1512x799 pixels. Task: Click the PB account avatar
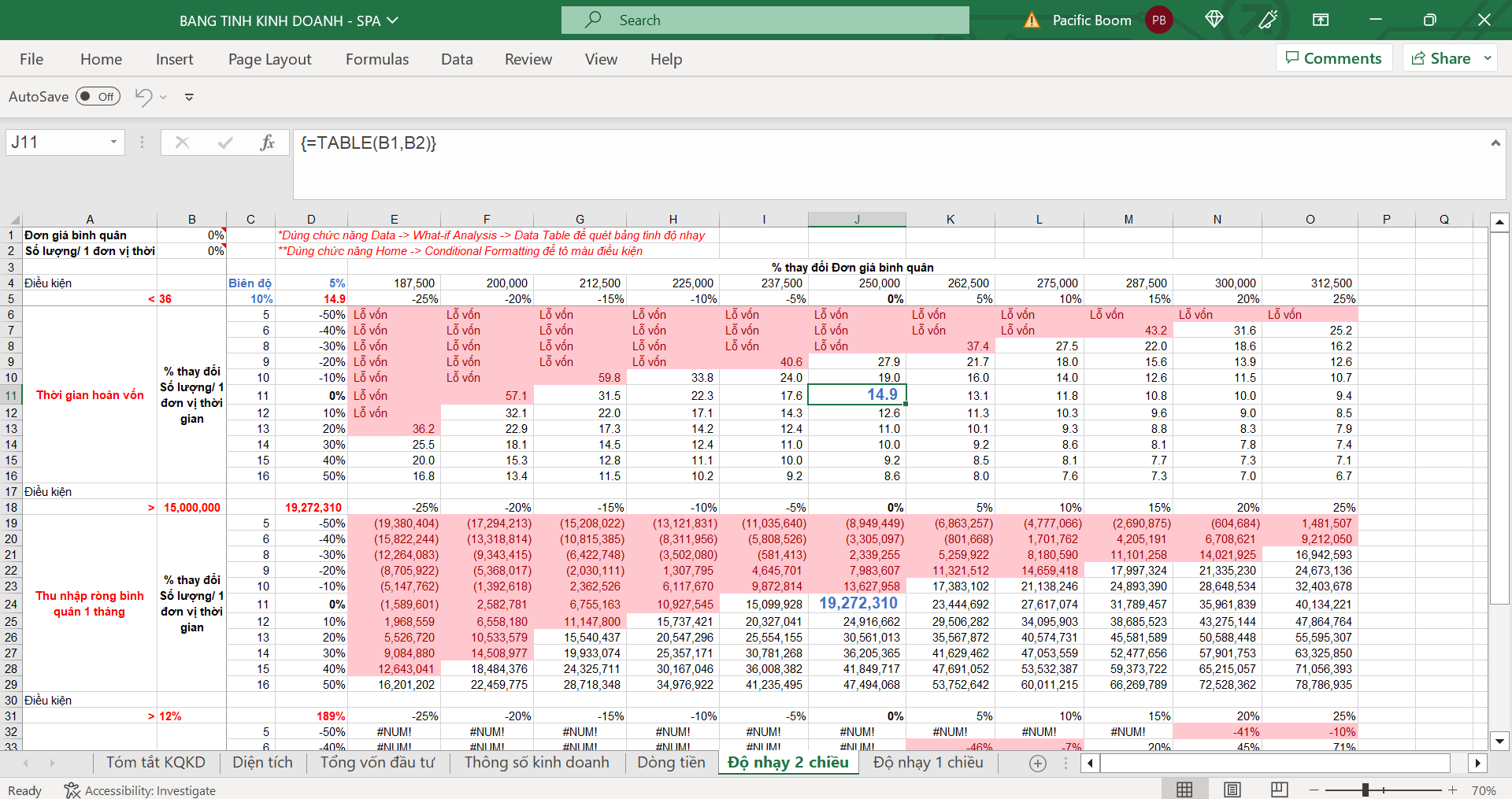1158,20
